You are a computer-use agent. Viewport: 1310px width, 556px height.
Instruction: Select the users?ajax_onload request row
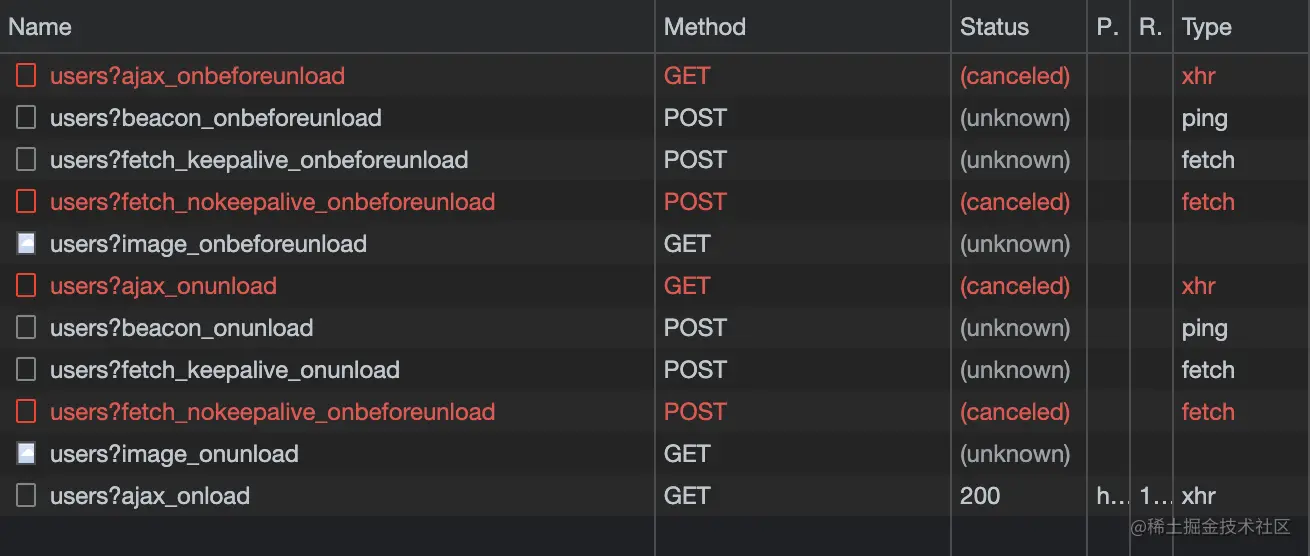click(x=655, y=495)
